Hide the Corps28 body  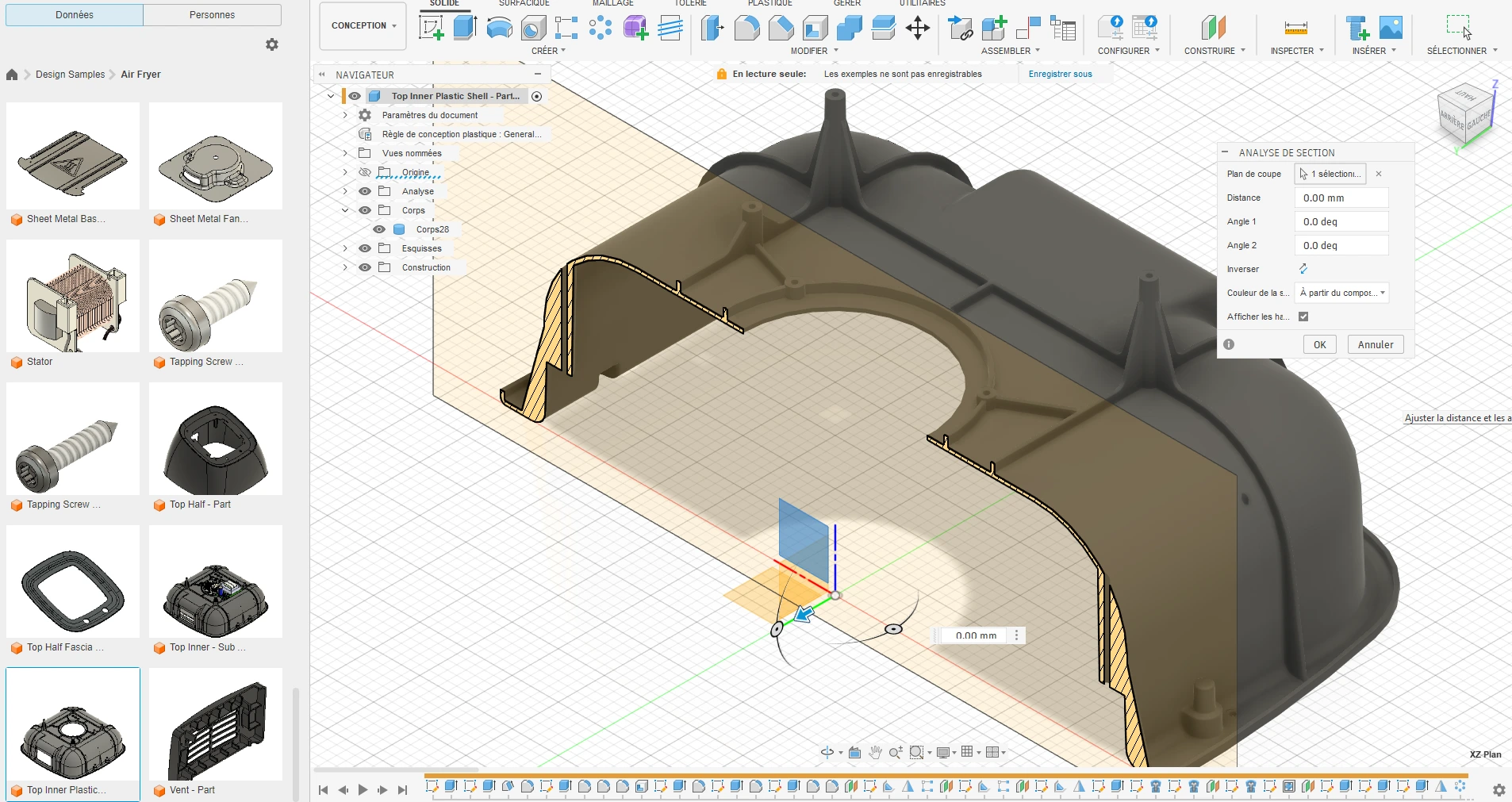pos(379,229)
